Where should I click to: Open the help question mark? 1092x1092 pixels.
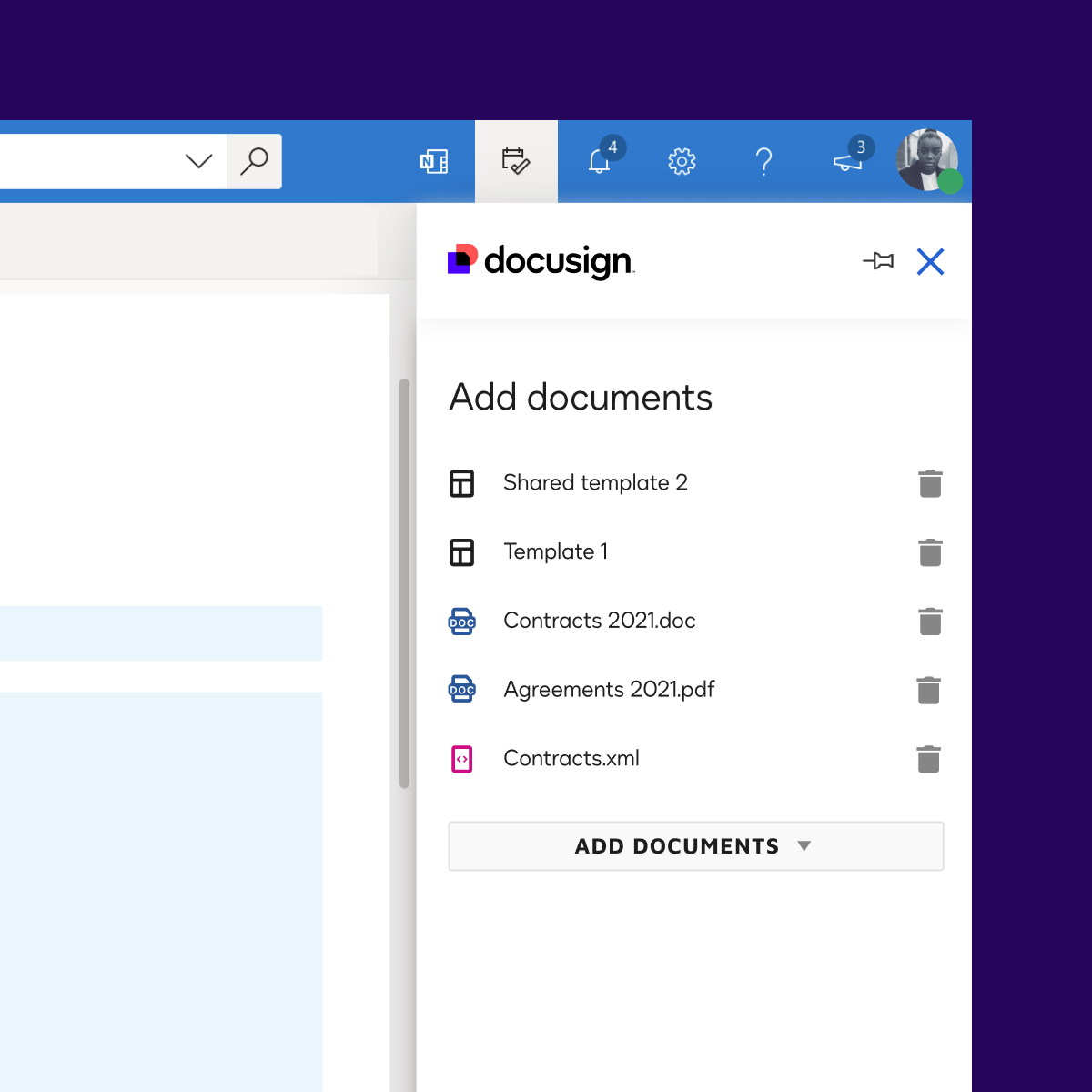[764, 162]
